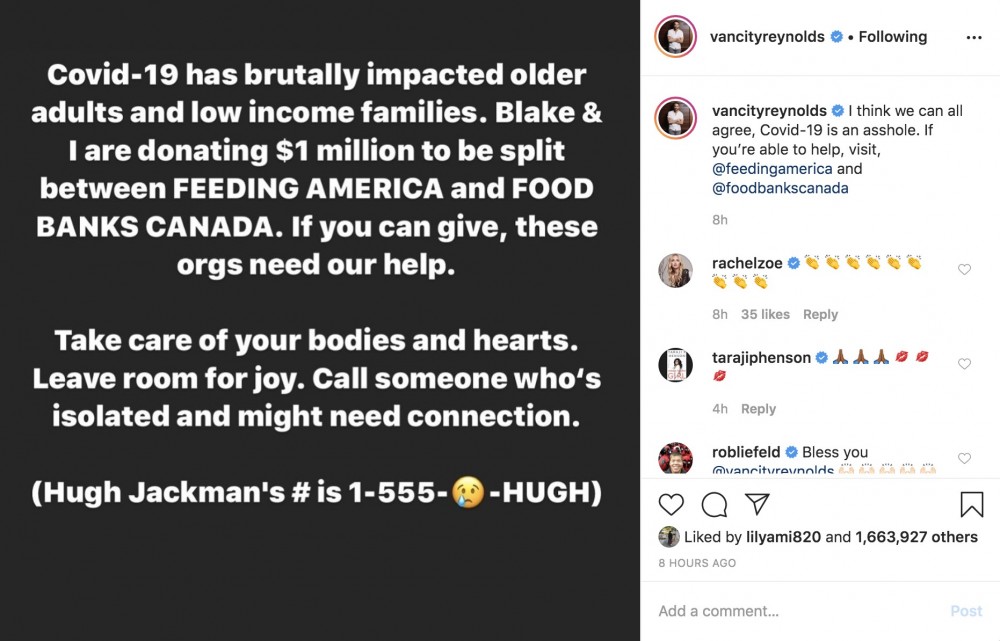
Task: Click rachelzoe's avatar
Action: point(675,270)
